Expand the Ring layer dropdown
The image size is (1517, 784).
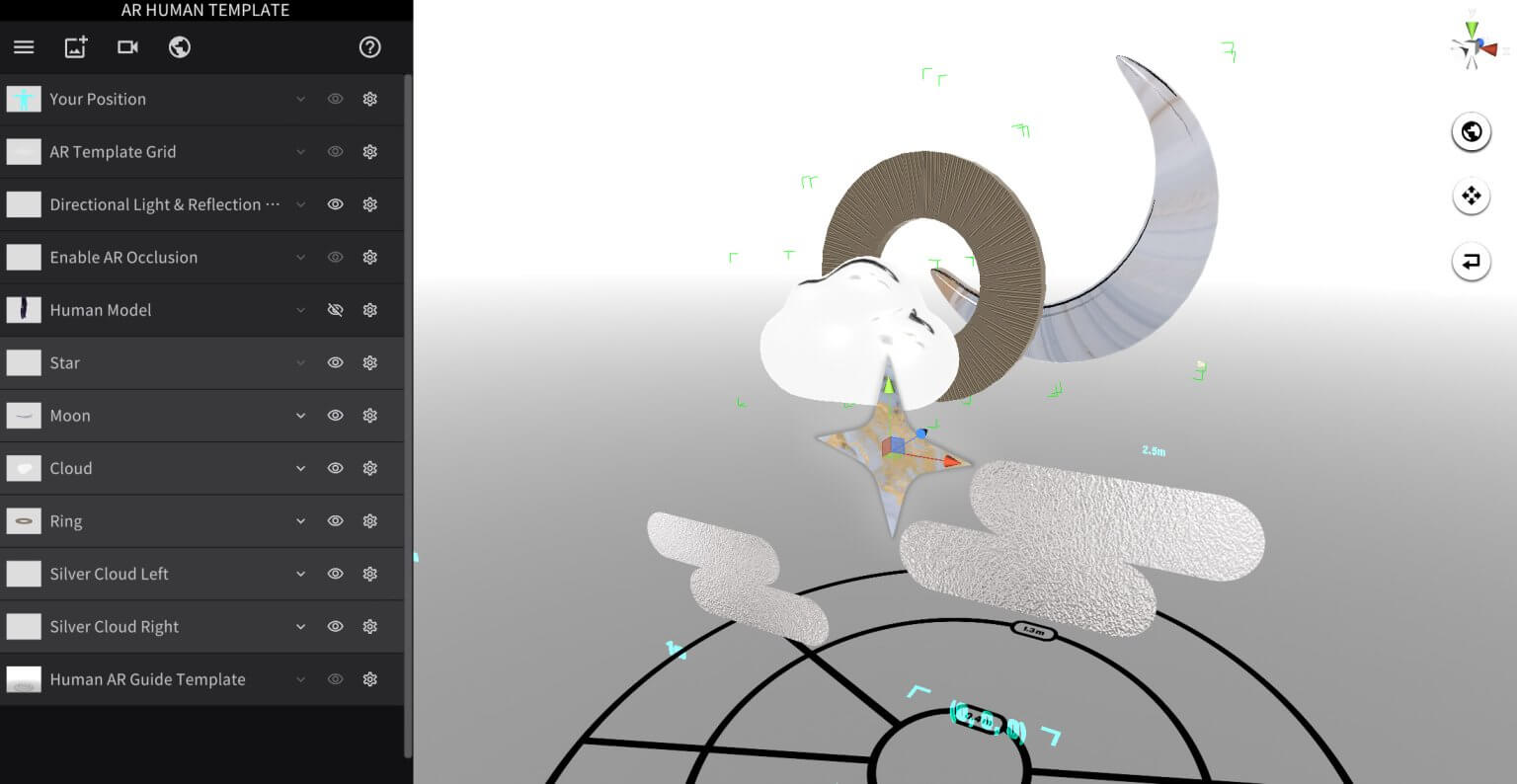(300, 520)
